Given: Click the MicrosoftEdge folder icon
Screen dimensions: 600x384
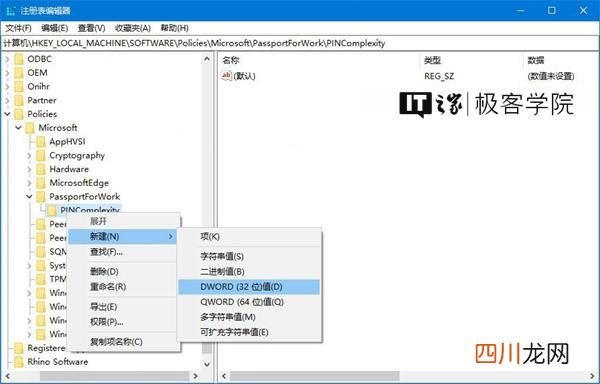Looking at the screenshot, I should [41, 183].
